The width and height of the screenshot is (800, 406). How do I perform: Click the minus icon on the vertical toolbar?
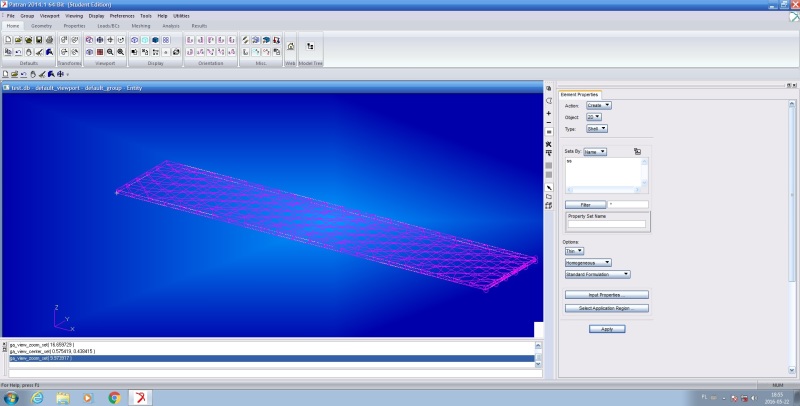point(548,122)
